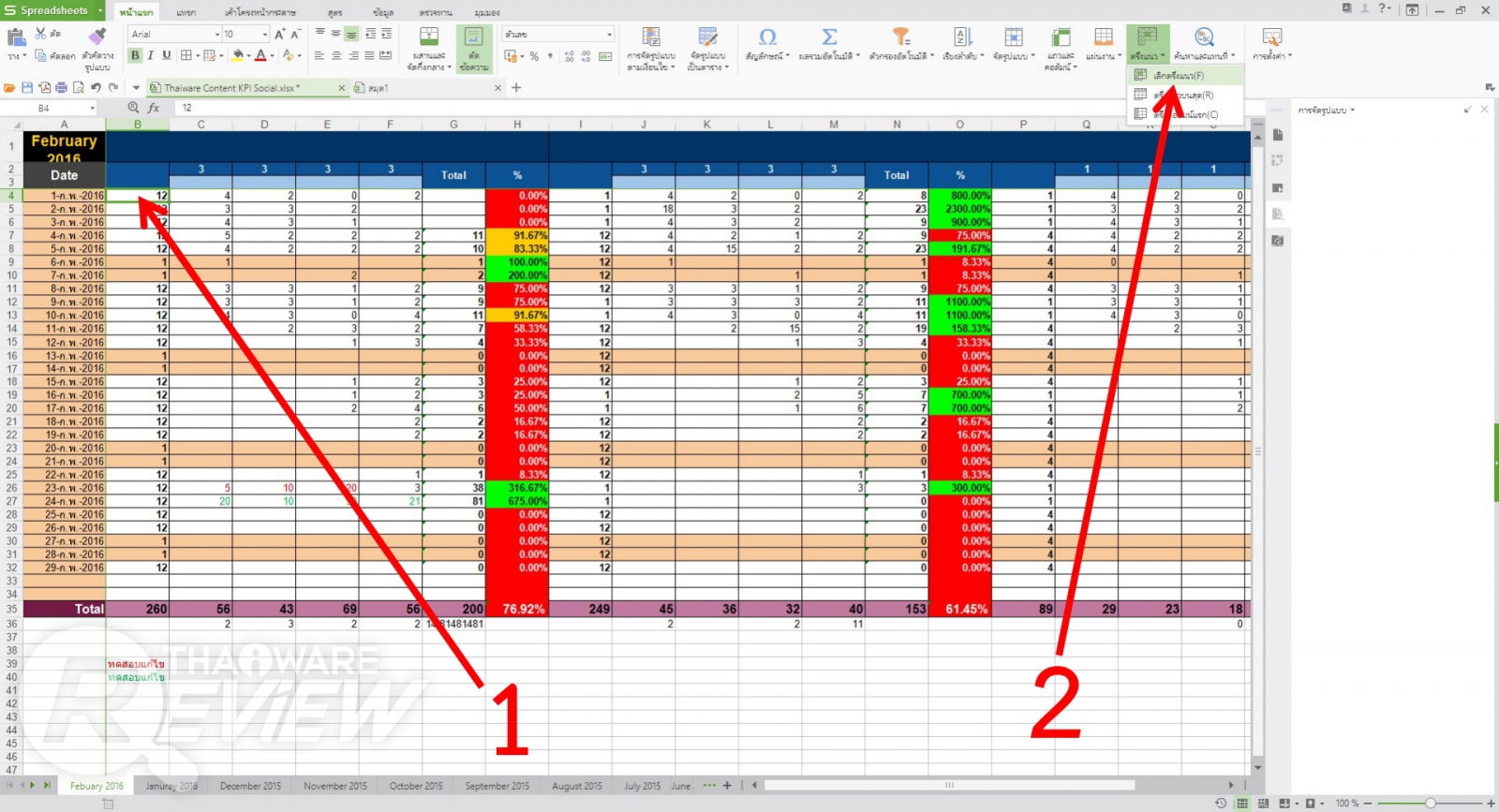Click the Export to PDF quick-access icon

click(44, 87)
